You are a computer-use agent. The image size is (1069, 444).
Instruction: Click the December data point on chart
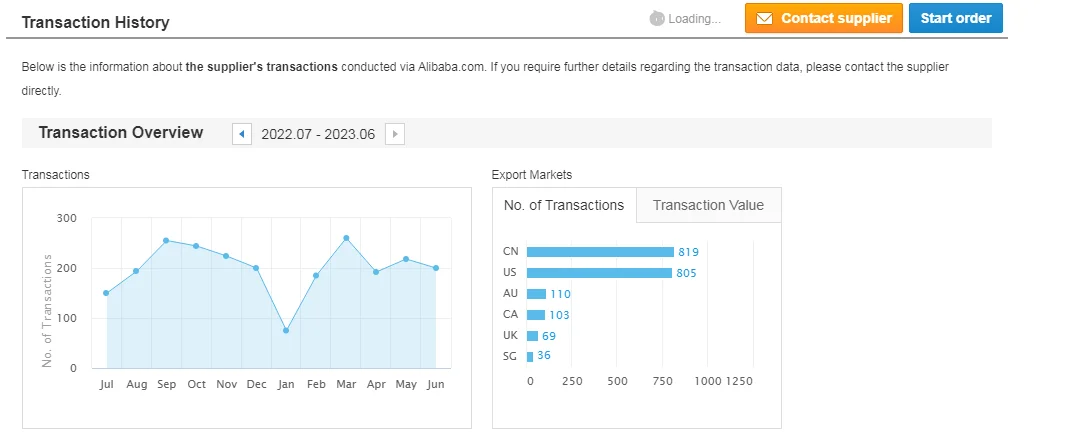256,268
